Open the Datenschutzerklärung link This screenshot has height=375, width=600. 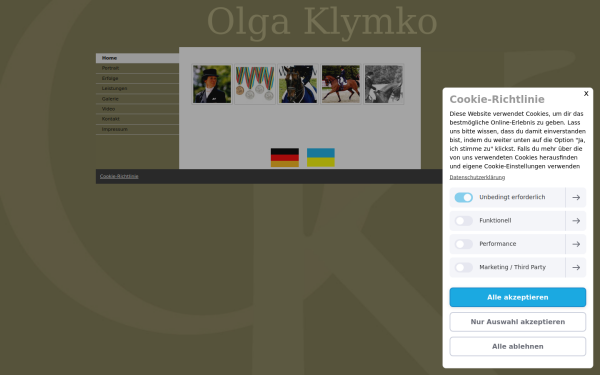[477, 177]
